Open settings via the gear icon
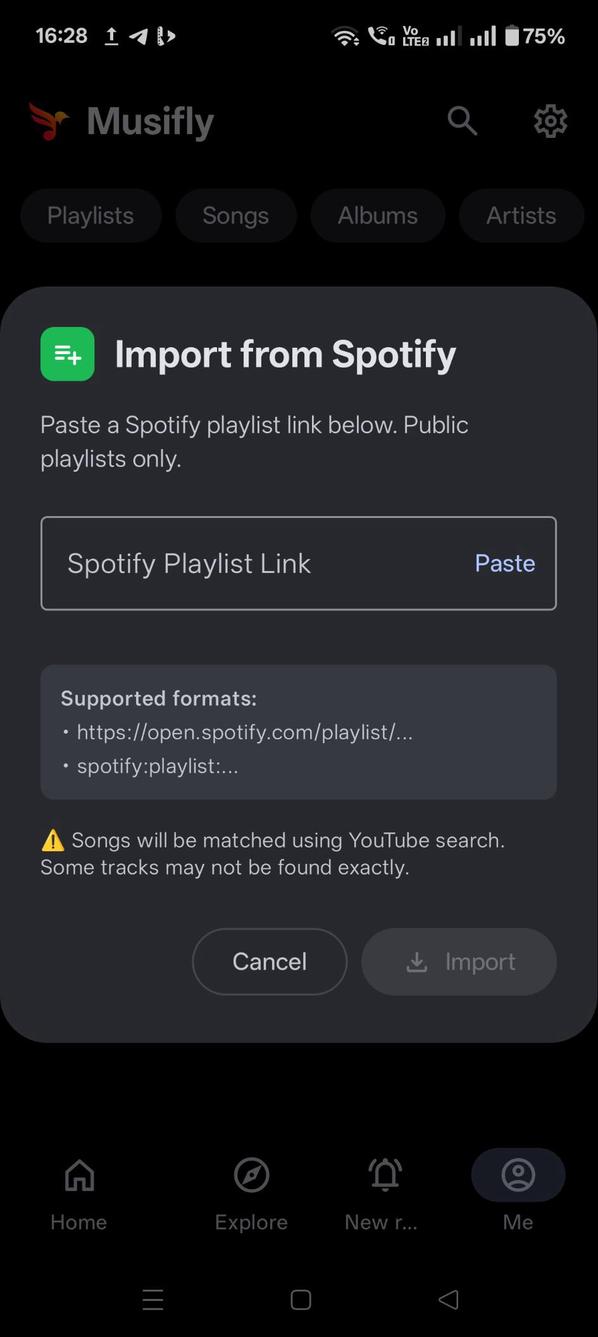This screenshot has width=598, height=1337. pyautogui.click(x=549, y=121)
